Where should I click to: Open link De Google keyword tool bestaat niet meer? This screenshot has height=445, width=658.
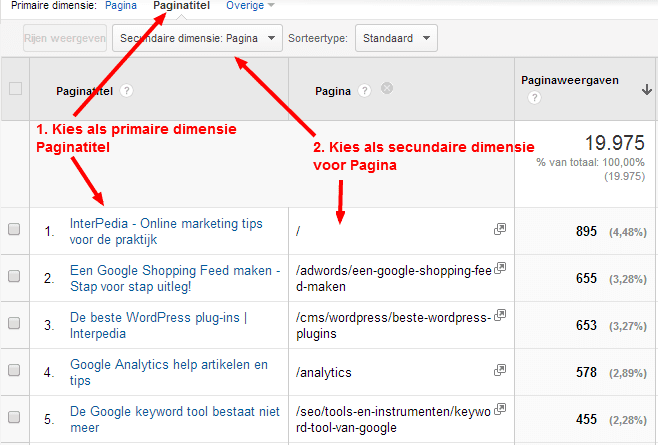pos(175,419)
